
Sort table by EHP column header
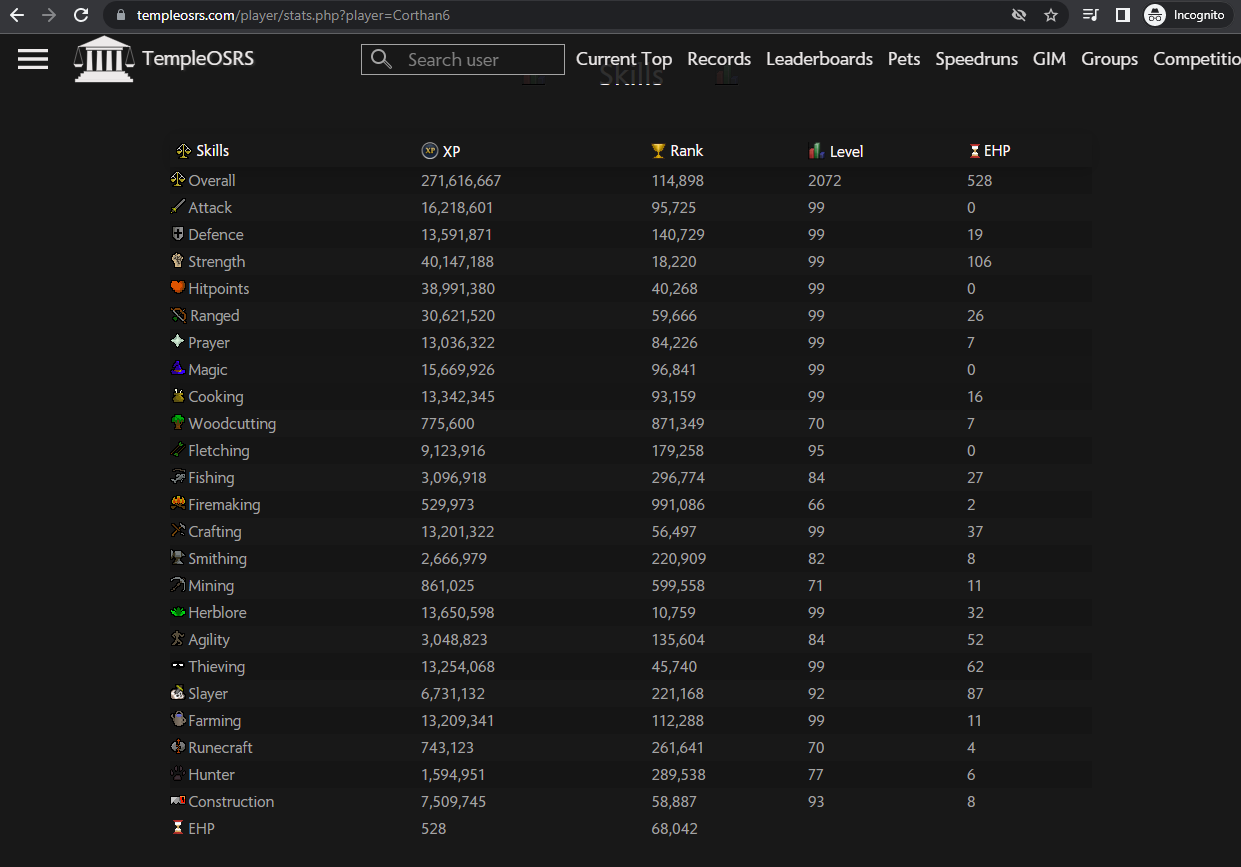997,151
